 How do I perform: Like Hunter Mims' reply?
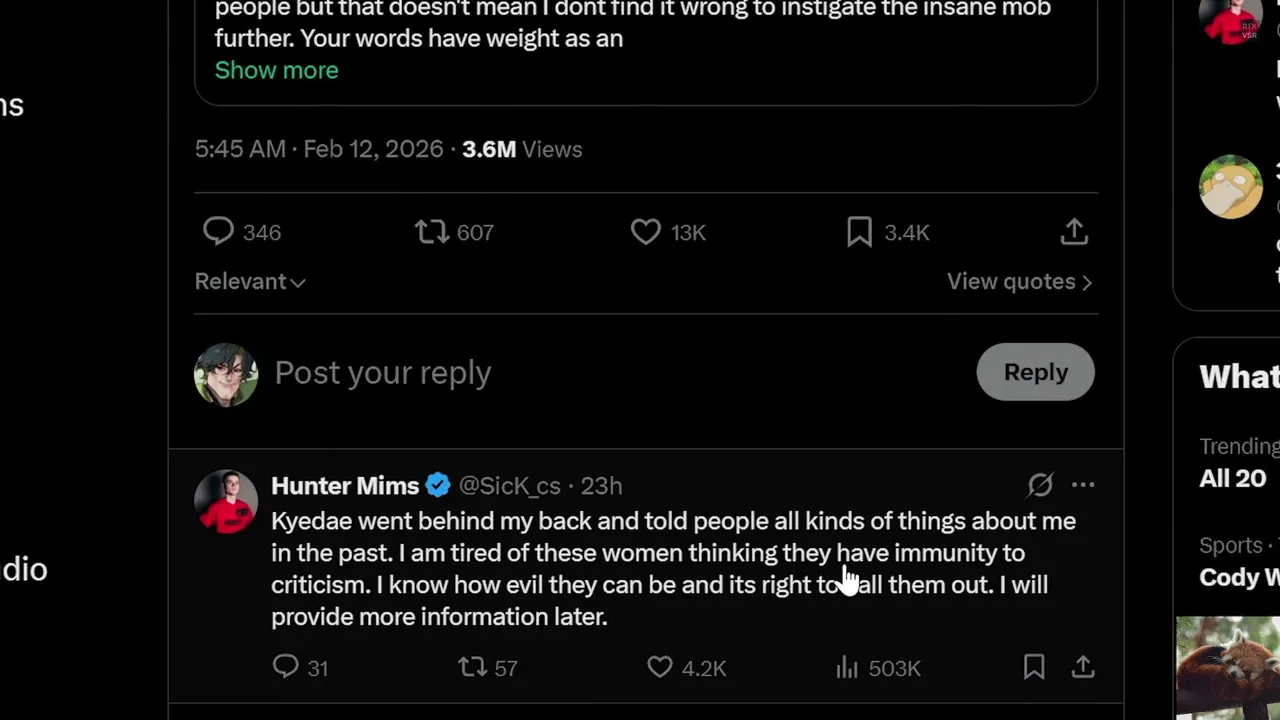[x=660, y=667]
